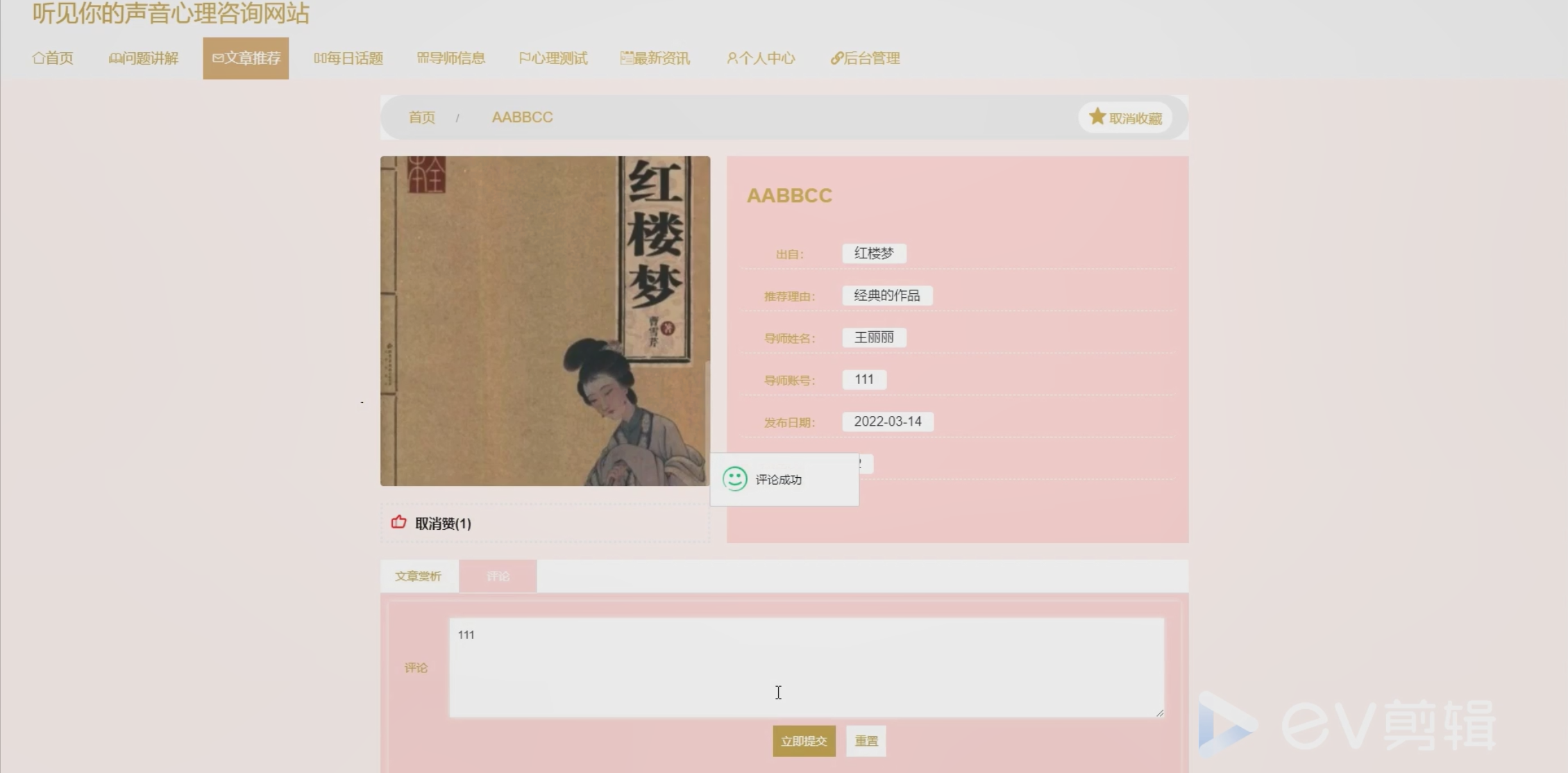Click the 首页 breadcrumb link
Screen dimensions: 1568x773
click(x=422, y=117)
